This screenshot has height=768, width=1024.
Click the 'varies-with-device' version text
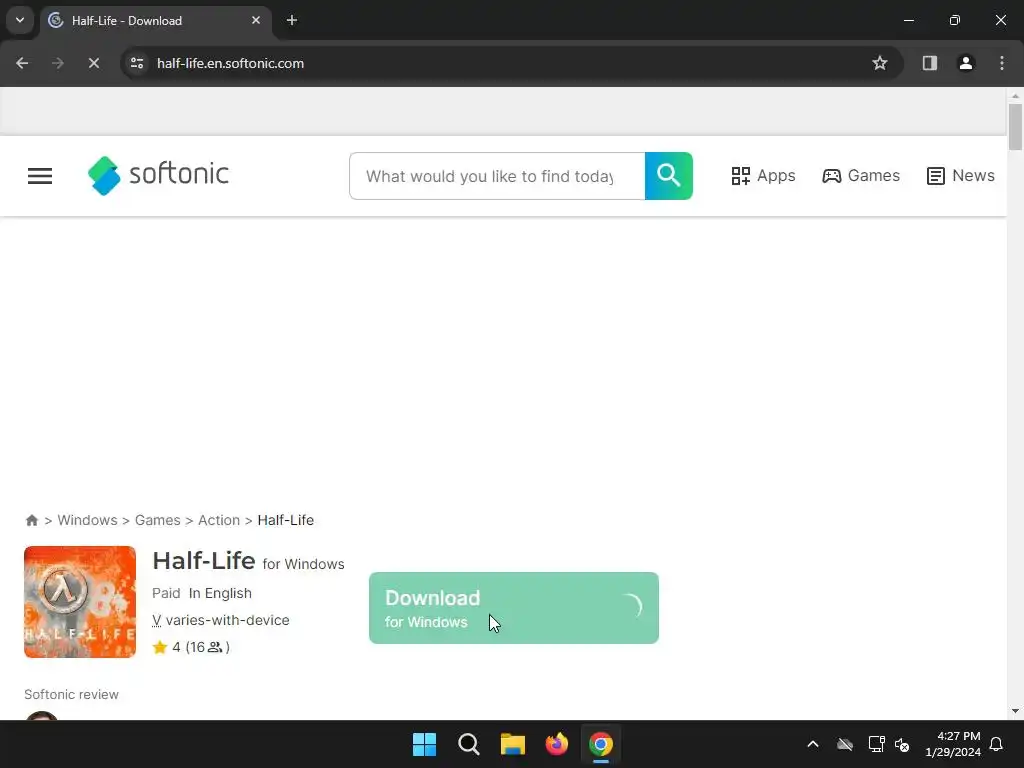click(x=227, y=620)
